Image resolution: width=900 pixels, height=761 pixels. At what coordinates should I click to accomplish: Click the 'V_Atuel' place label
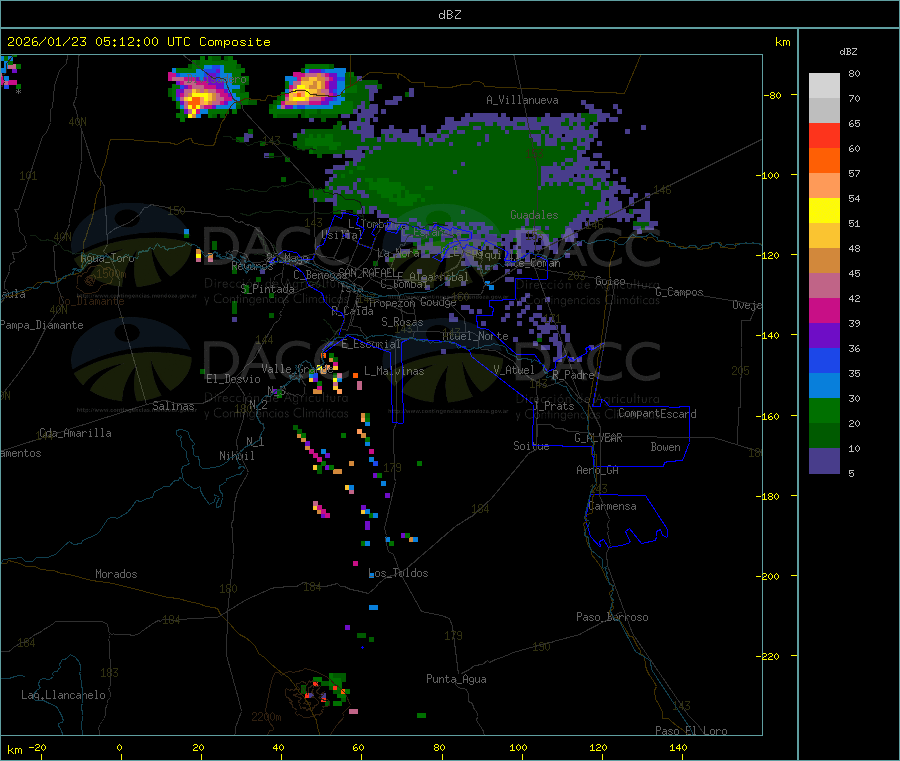pyautogui.click(x=514, y=370)
